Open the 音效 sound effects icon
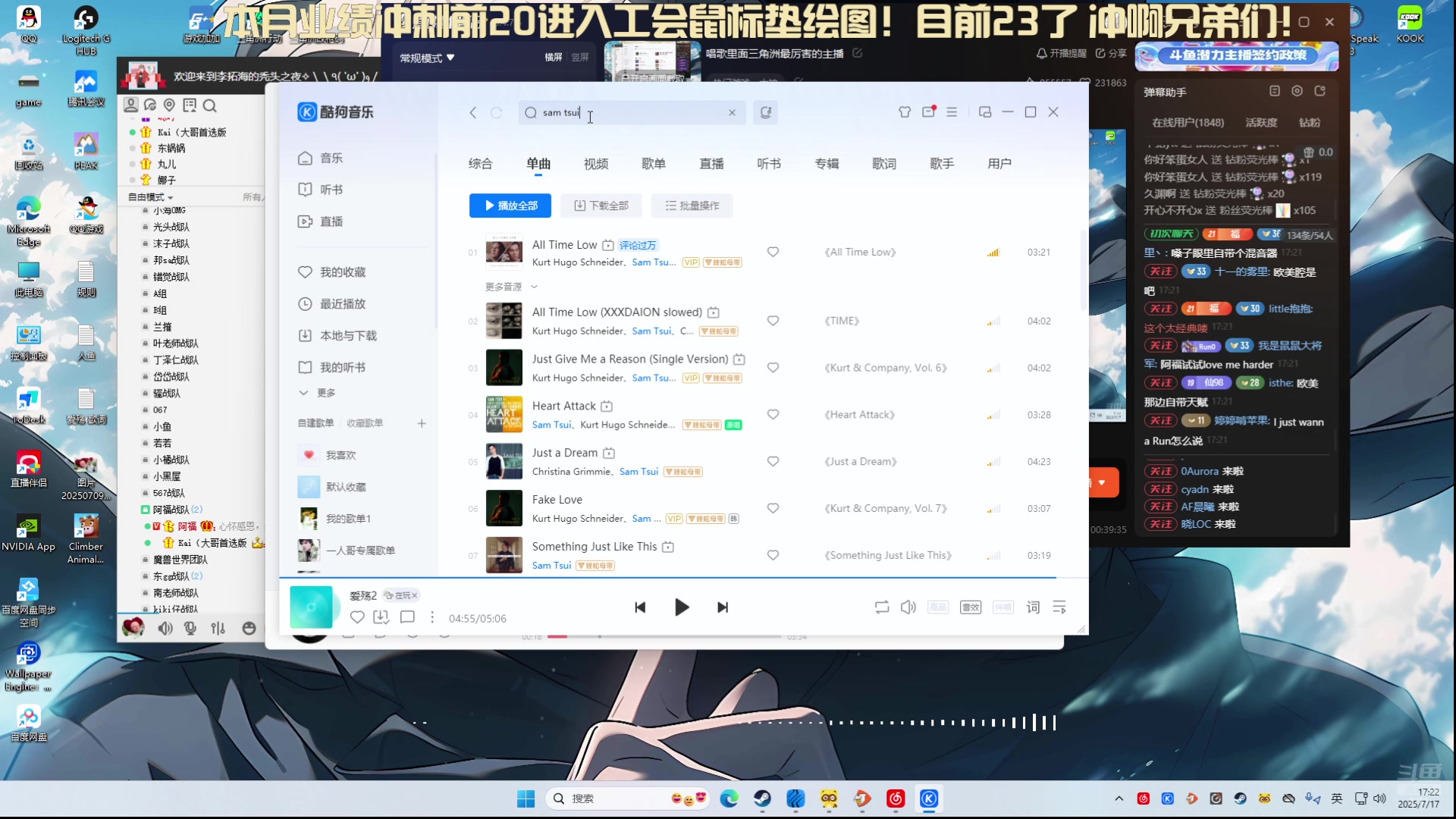 click(x=971, y=607)
